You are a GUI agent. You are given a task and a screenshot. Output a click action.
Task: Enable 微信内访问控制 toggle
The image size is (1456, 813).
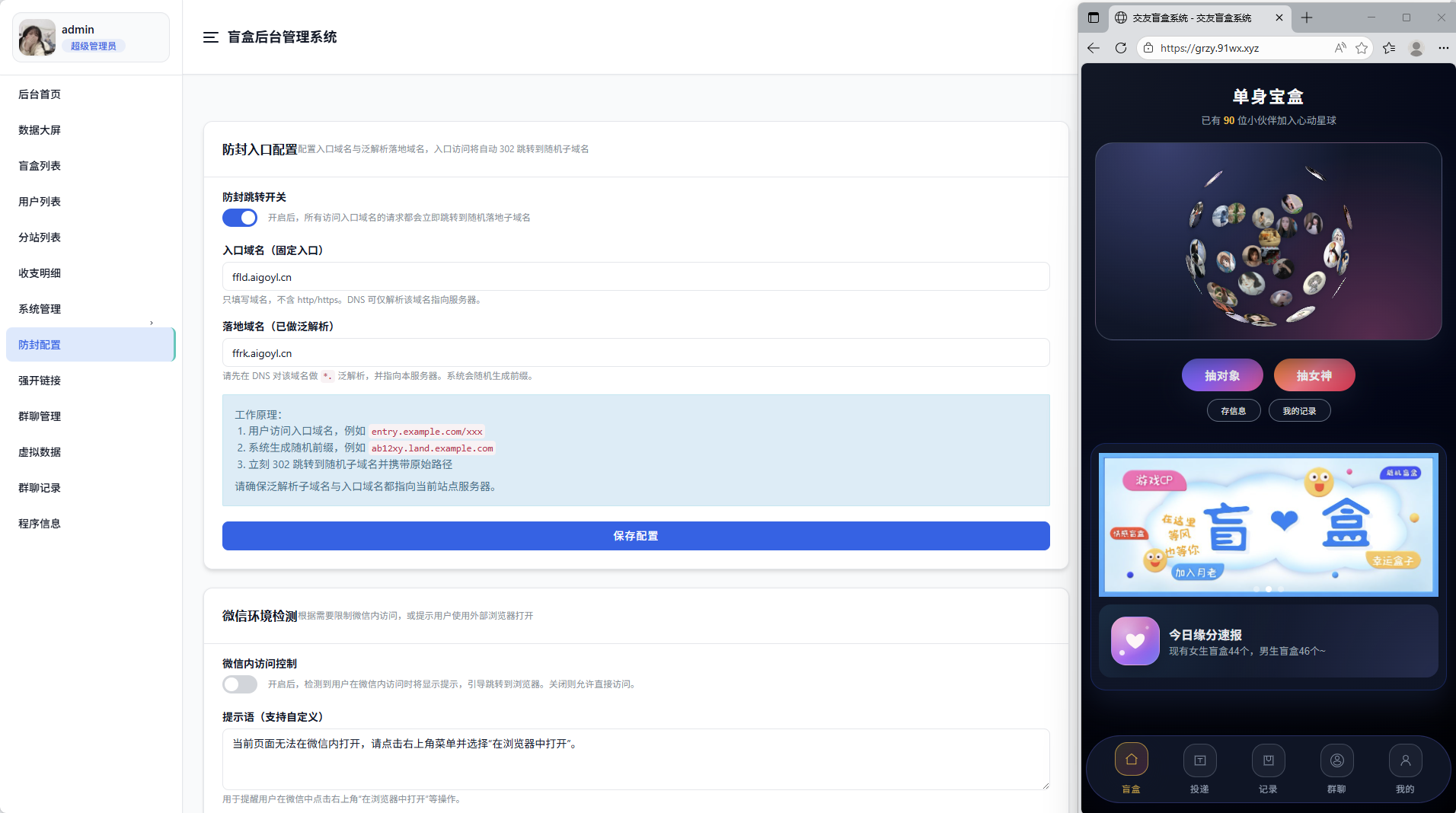click(x=239, y=684)
